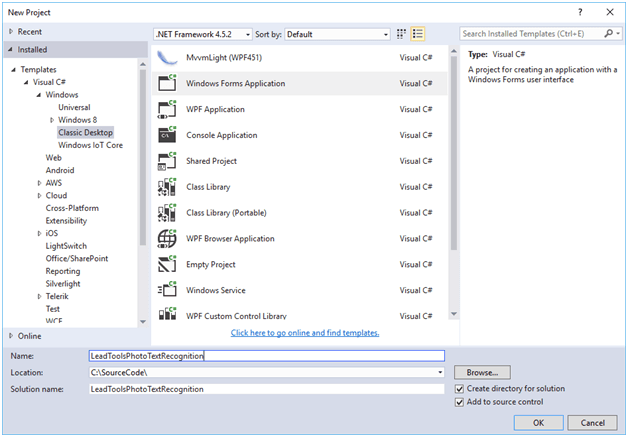Switch to medium icons list view
Screen dimensions: 628x437
418,34
